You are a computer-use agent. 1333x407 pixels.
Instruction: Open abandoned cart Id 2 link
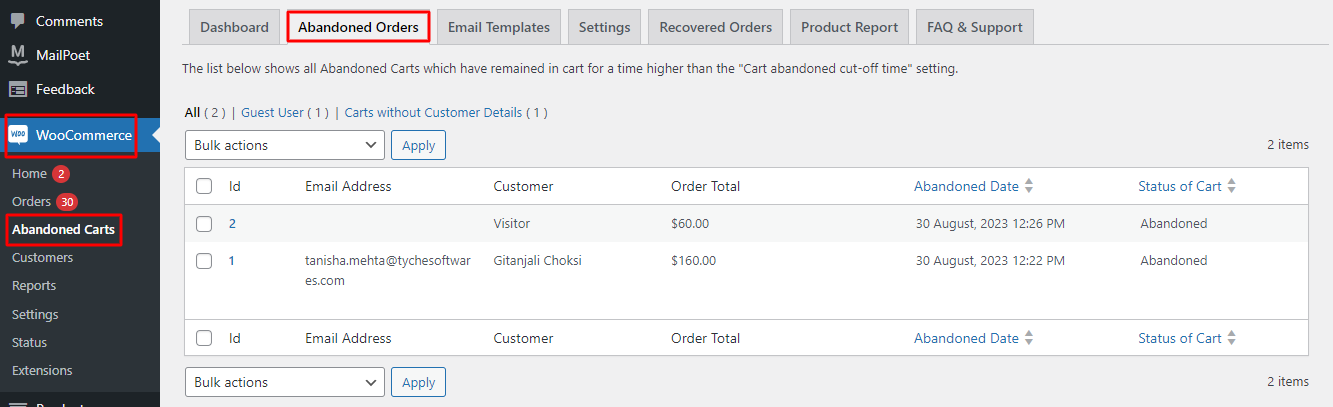tap(232, 224)
